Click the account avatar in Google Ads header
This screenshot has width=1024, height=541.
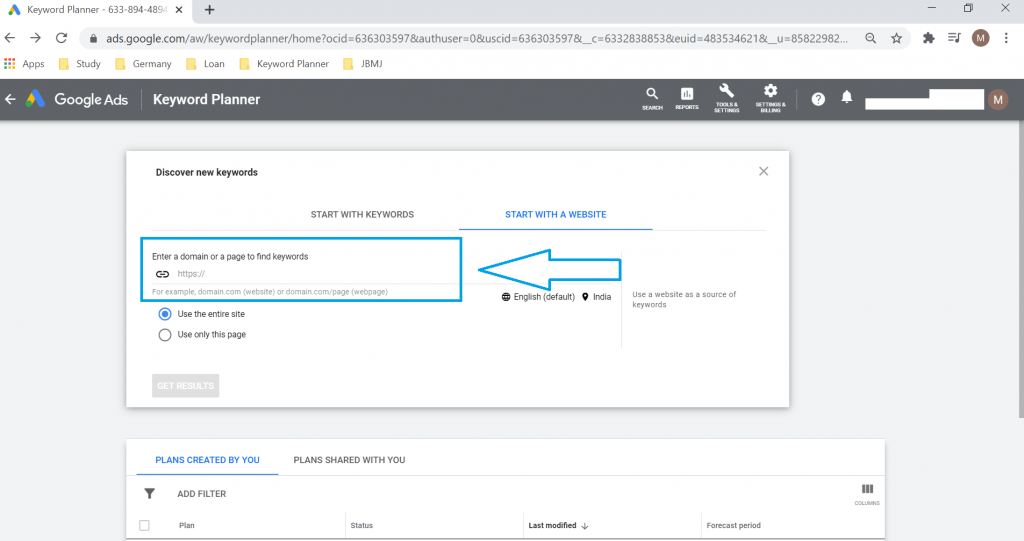point(998,99)
